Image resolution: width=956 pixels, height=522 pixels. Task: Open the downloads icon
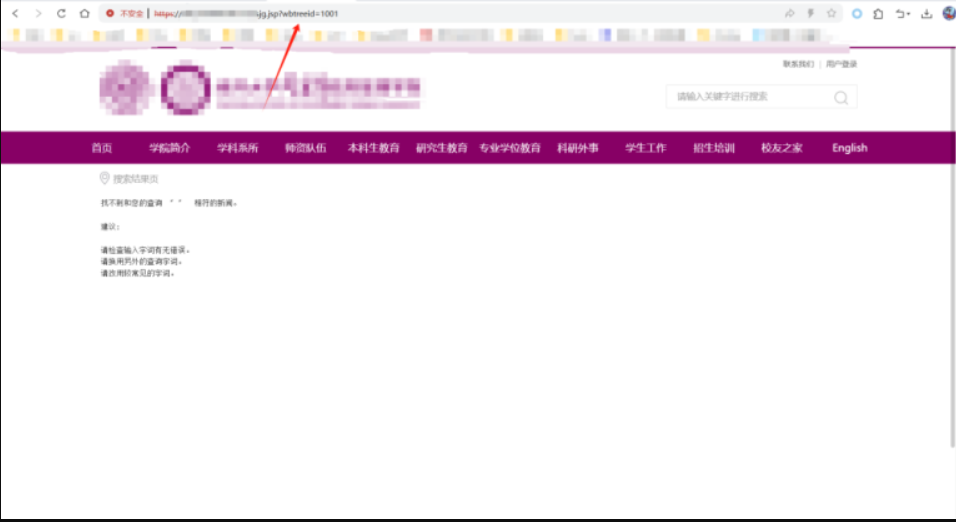927,13
